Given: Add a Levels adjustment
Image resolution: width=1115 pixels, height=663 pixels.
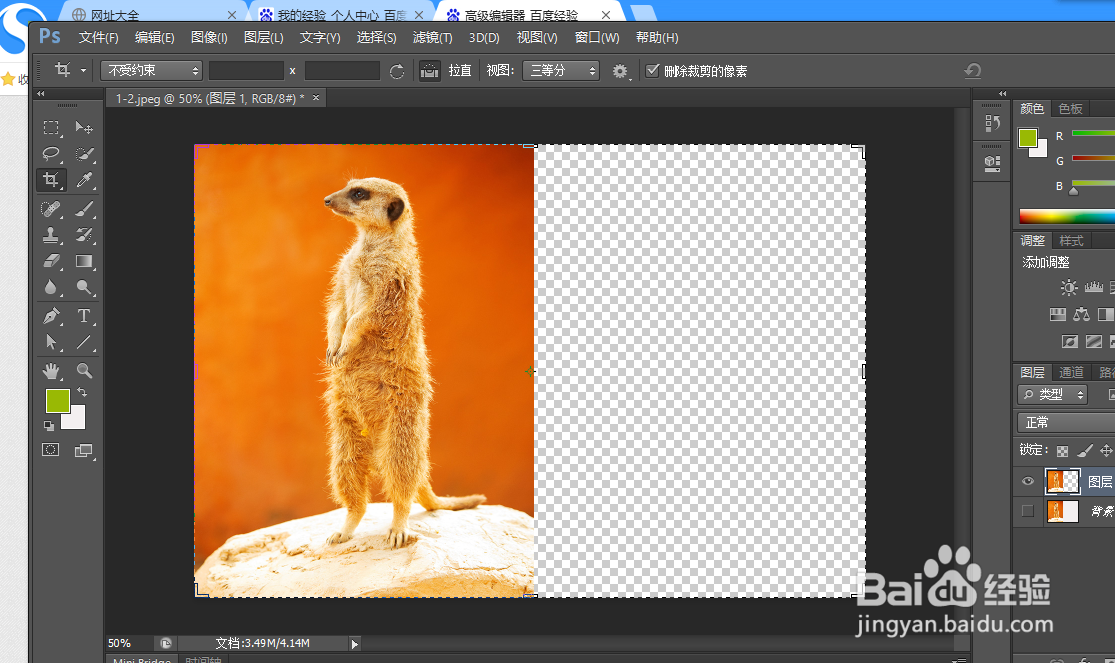Looking at the screenshot, I should point(1094,287).
